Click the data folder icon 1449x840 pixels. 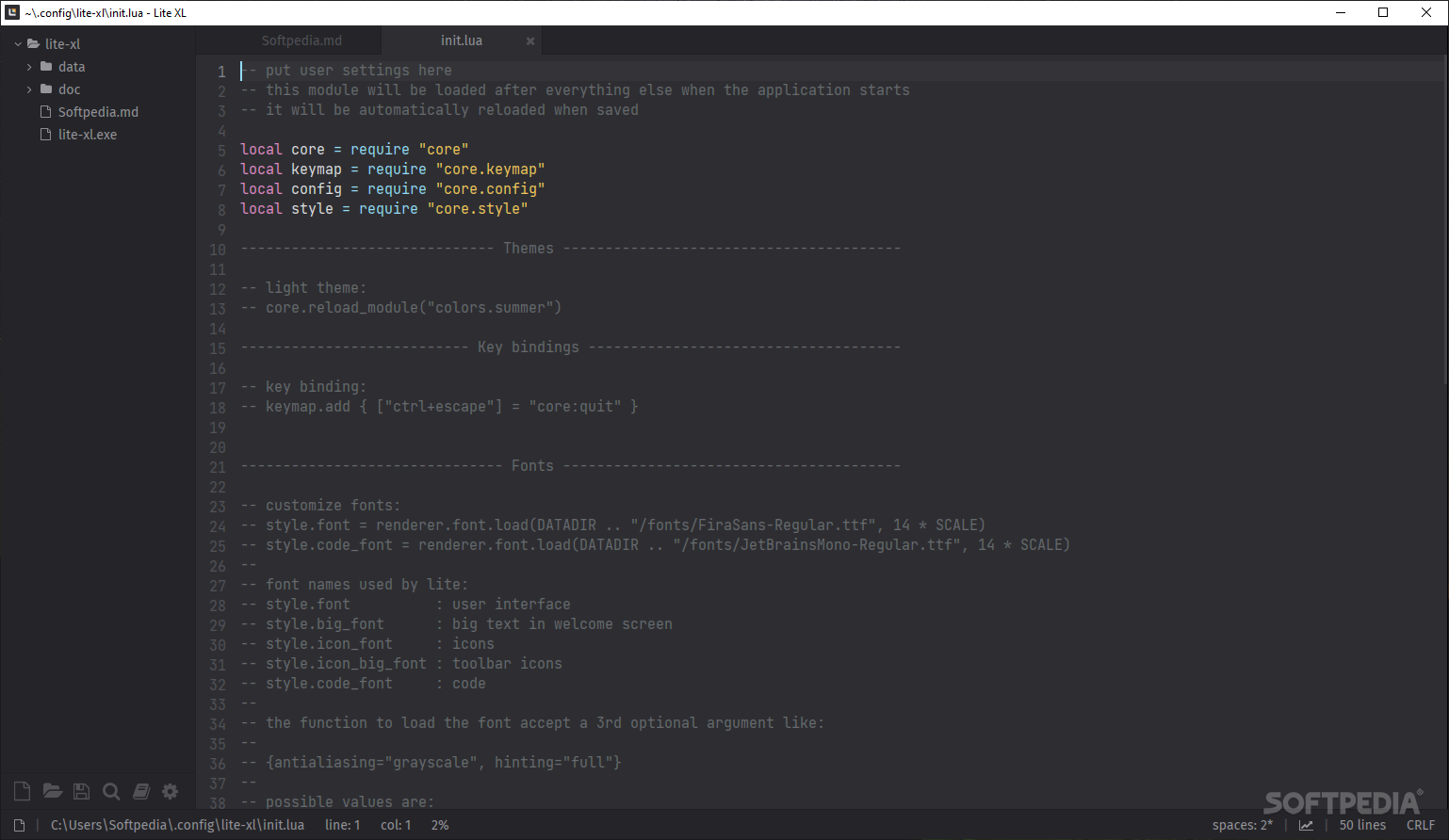pos(46,66)
